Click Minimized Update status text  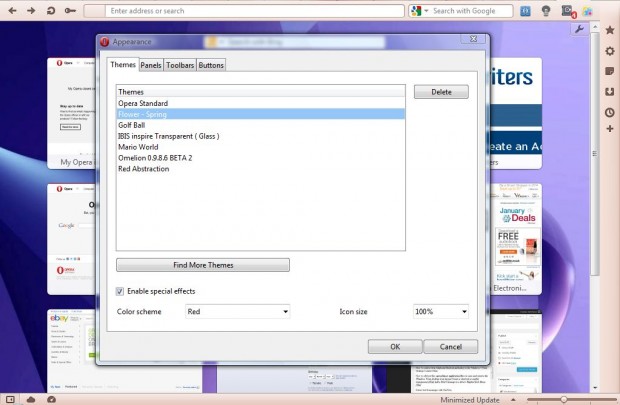[470, 400]
